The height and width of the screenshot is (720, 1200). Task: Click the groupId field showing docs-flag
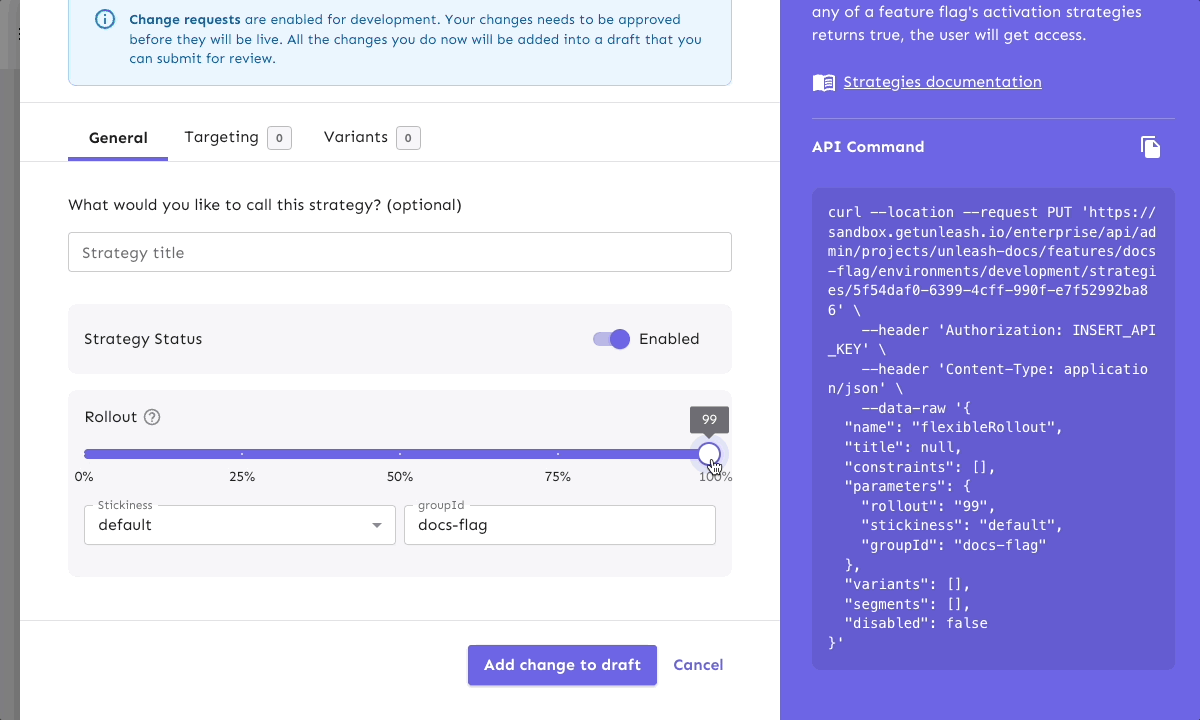tap(559, 524)
